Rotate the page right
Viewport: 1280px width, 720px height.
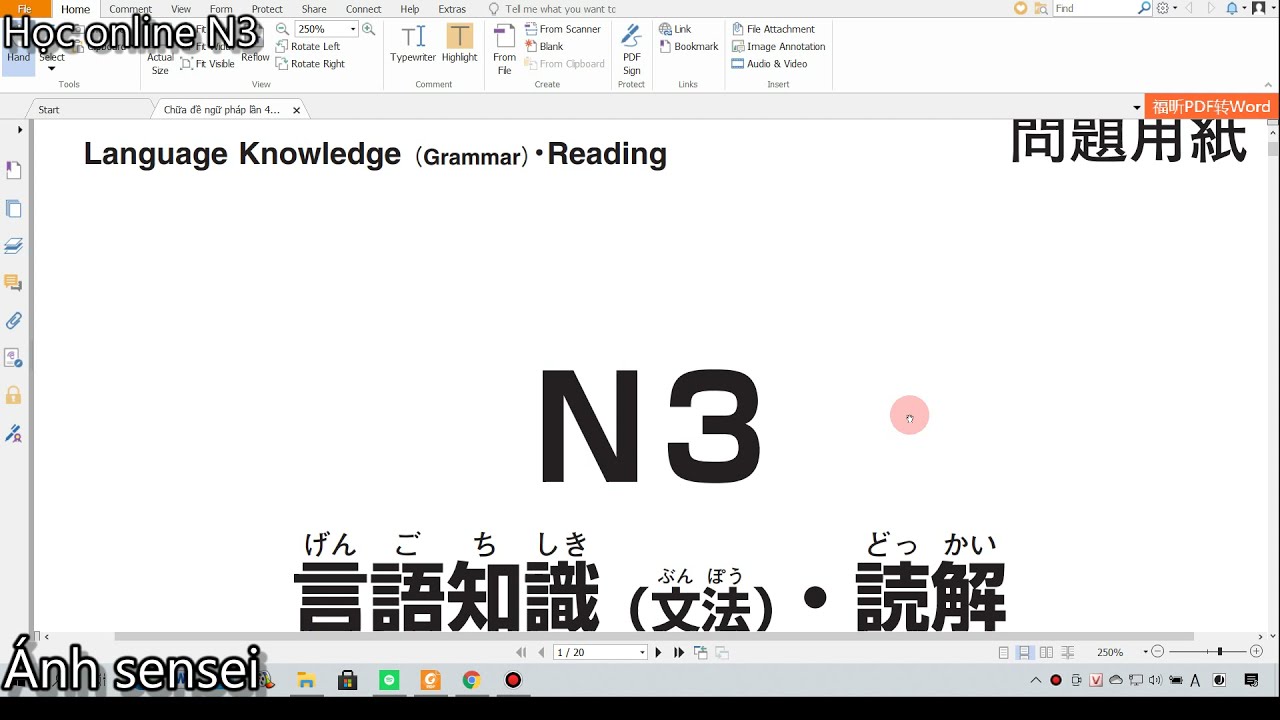click(x=310, y=63)
